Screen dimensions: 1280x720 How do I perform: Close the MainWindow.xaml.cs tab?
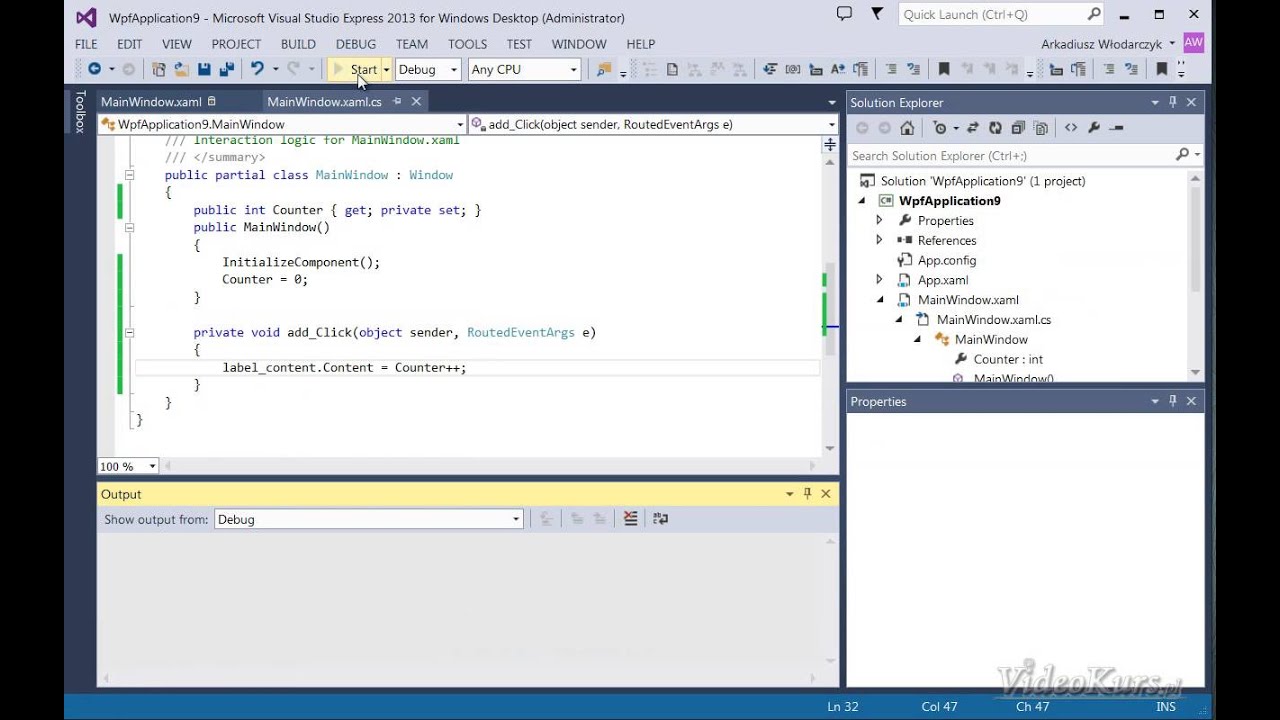(x=417, y=102)
